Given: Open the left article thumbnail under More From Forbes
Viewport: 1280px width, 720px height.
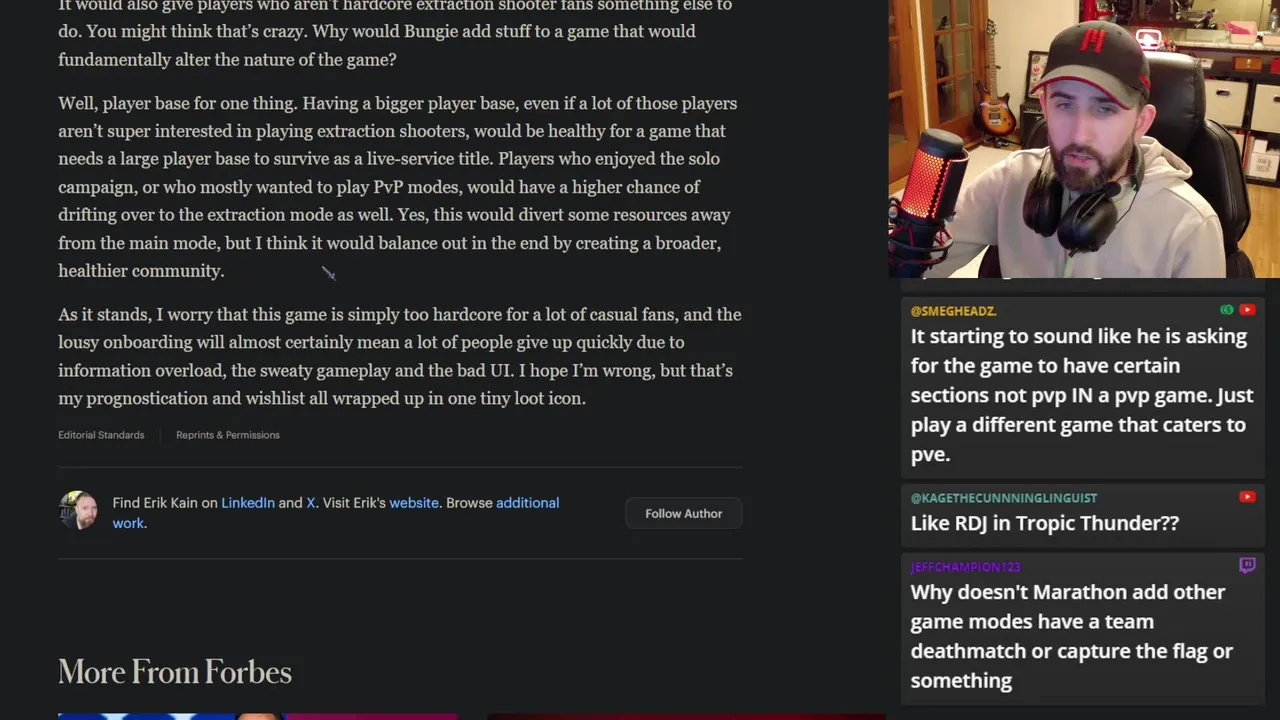Looking at the screenshot, I should coord(257,716).
